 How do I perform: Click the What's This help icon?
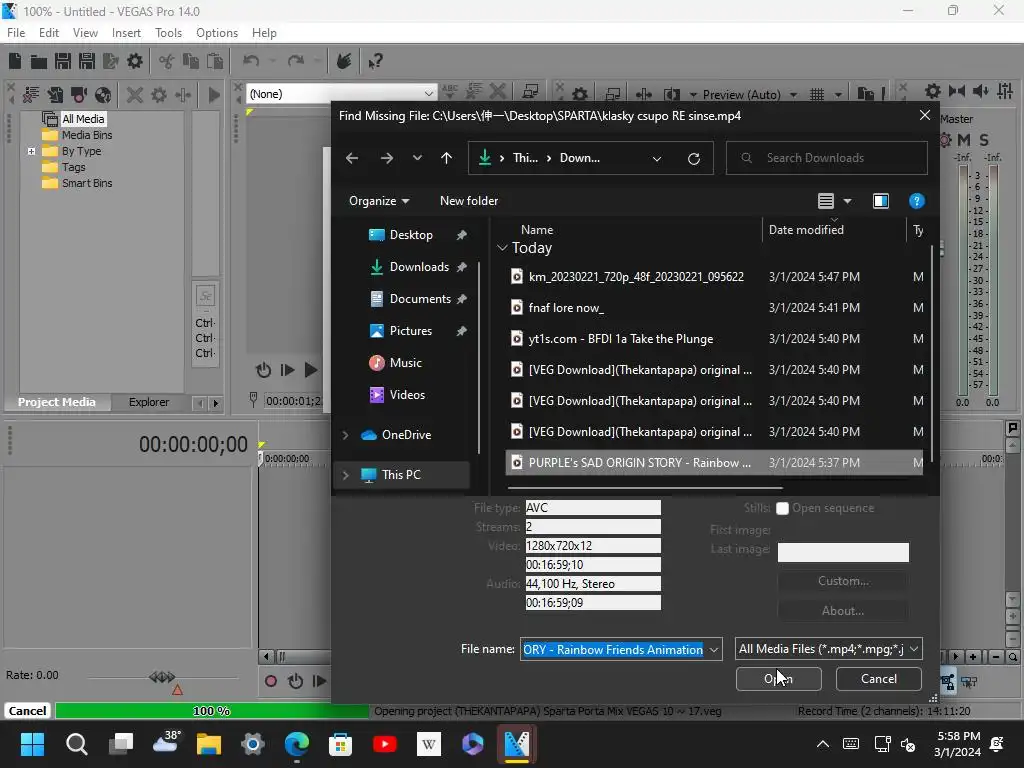[x=375, y=61]
